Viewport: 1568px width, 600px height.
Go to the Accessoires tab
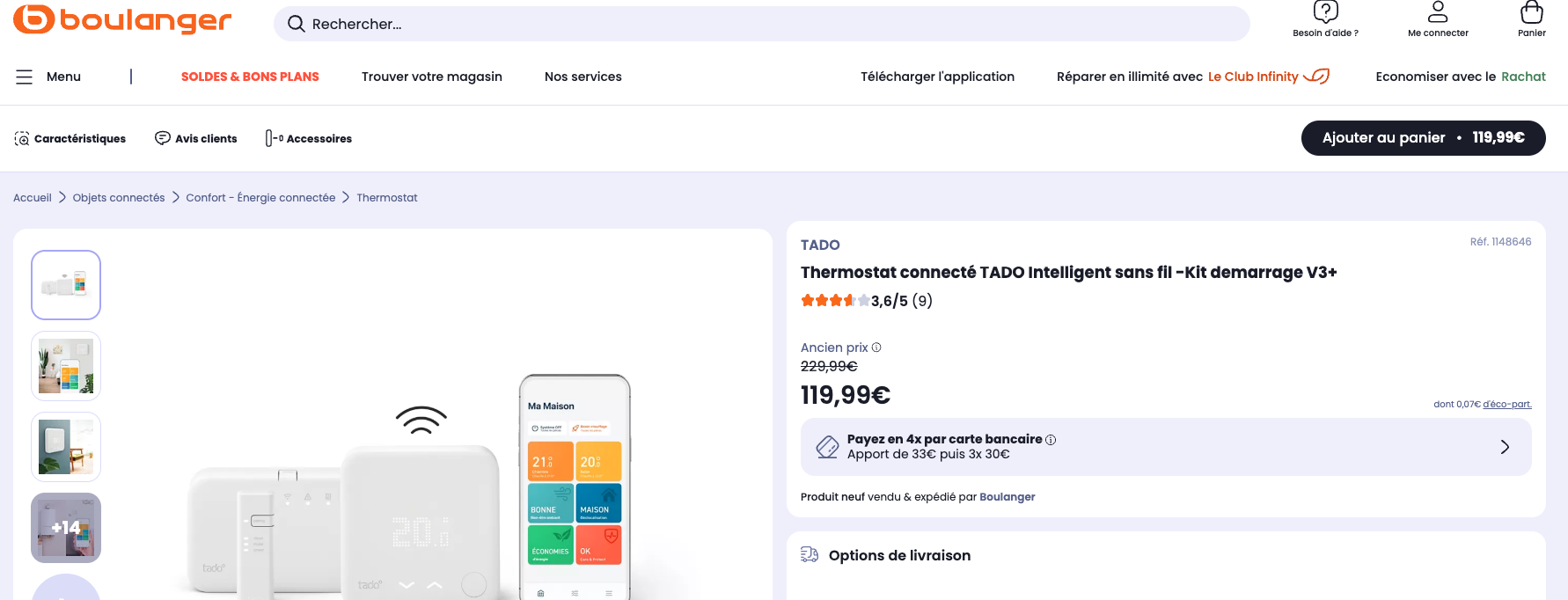[309, 138]
